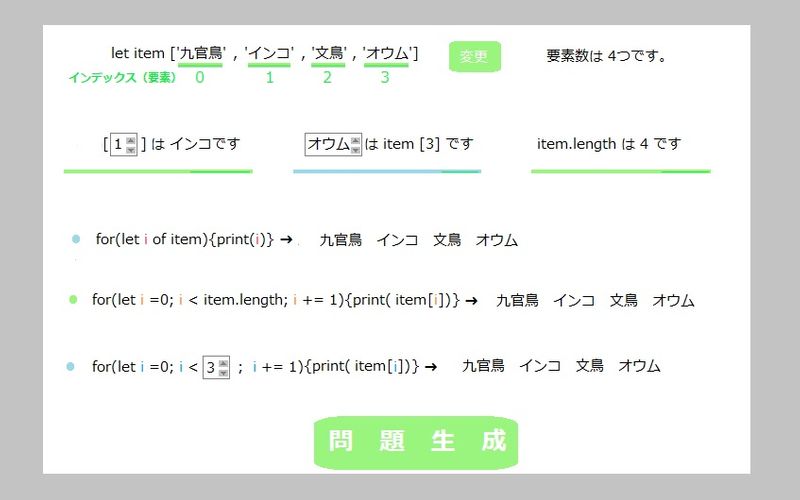Click the bullet beside the third for loop
Image resolution: width=800 pixels, height=500 pixels.
click(70, 367)
